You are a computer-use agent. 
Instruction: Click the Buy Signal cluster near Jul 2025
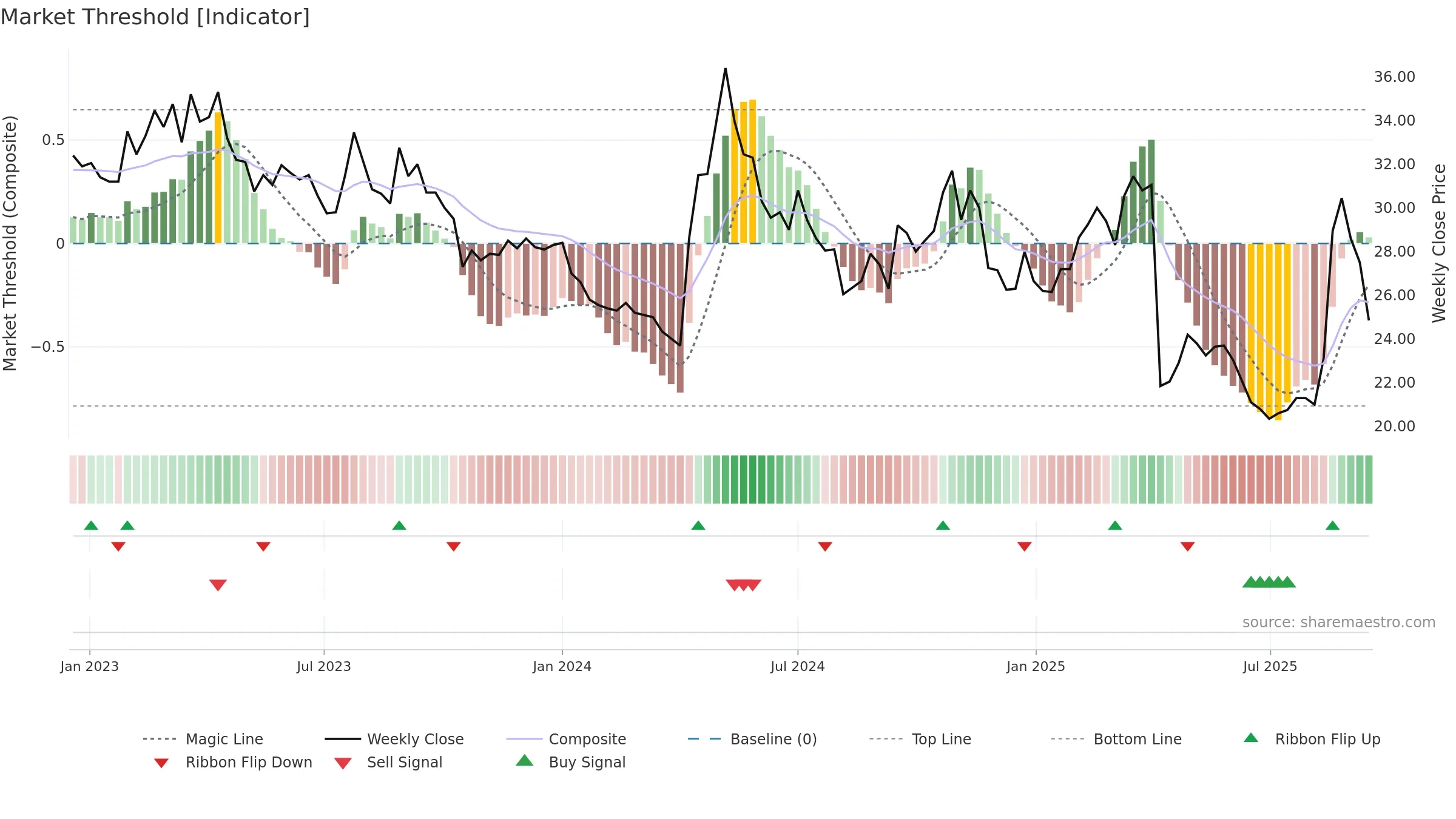pos(1269,582)
